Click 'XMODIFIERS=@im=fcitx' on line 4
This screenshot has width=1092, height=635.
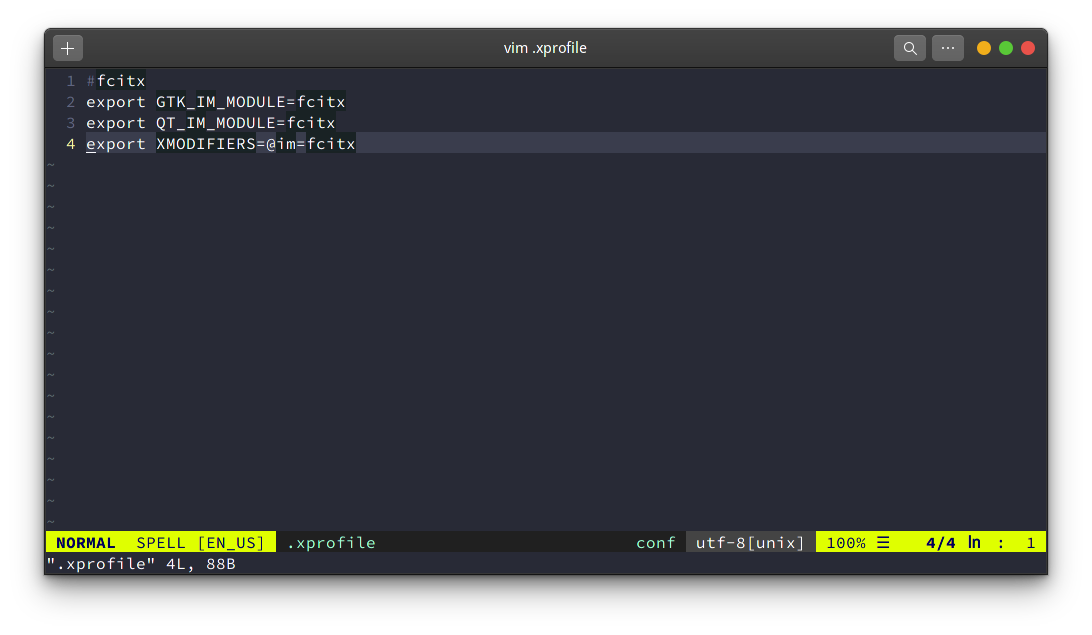coord(256,143)
